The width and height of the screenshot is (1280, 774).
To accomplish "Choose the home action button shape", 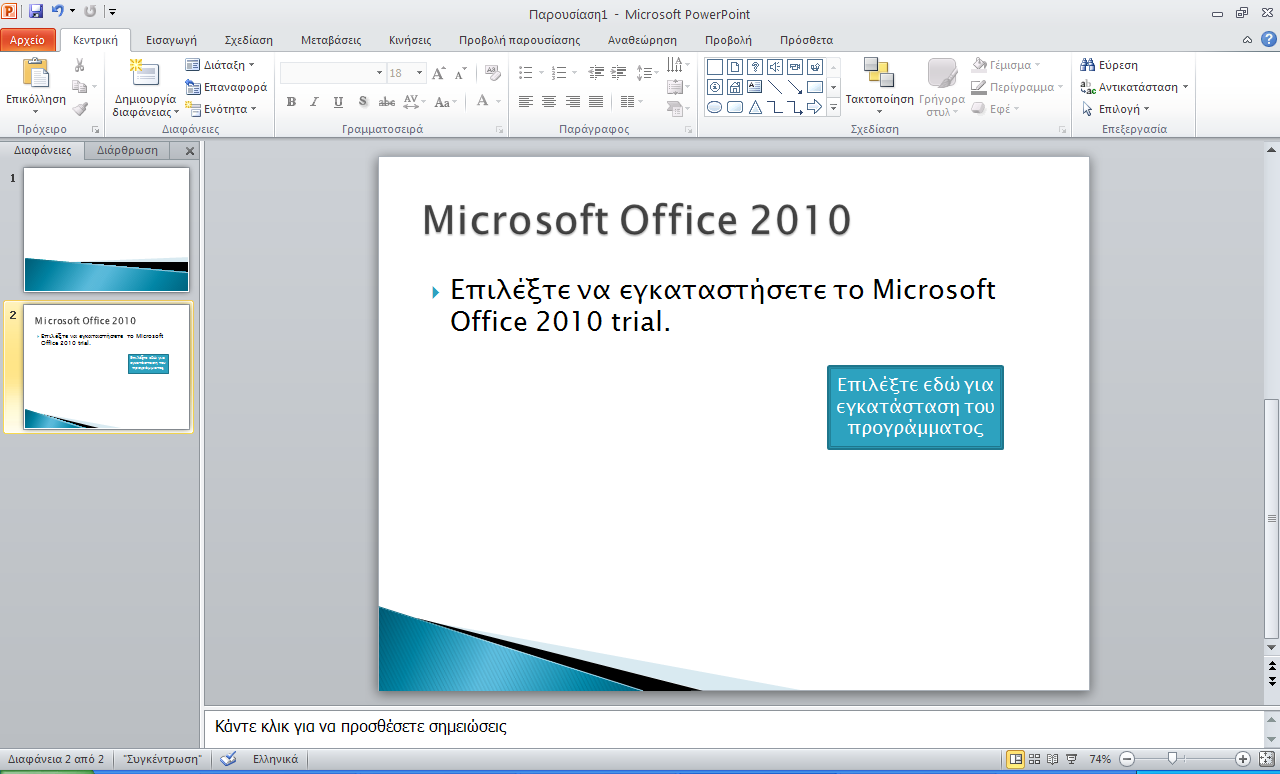I will [735, 87].
